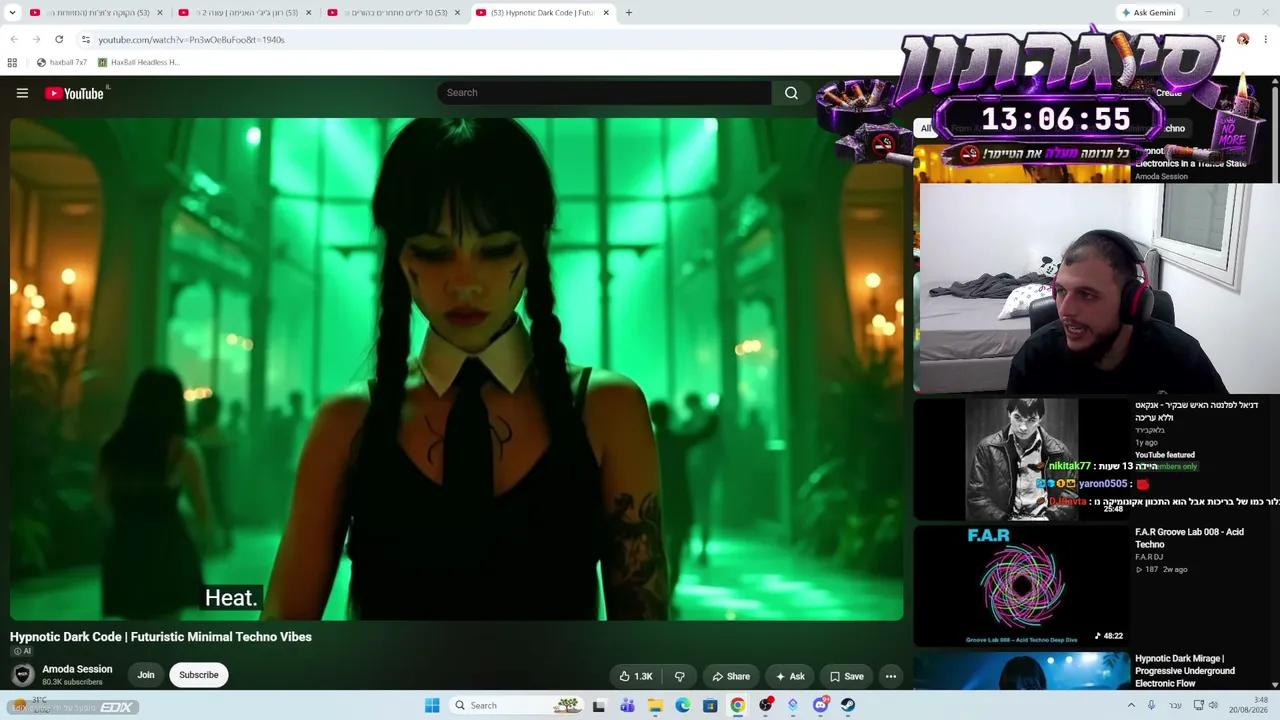Select the address bar URL
Viewport: 1280px width, 720px height.
(191, 40)
